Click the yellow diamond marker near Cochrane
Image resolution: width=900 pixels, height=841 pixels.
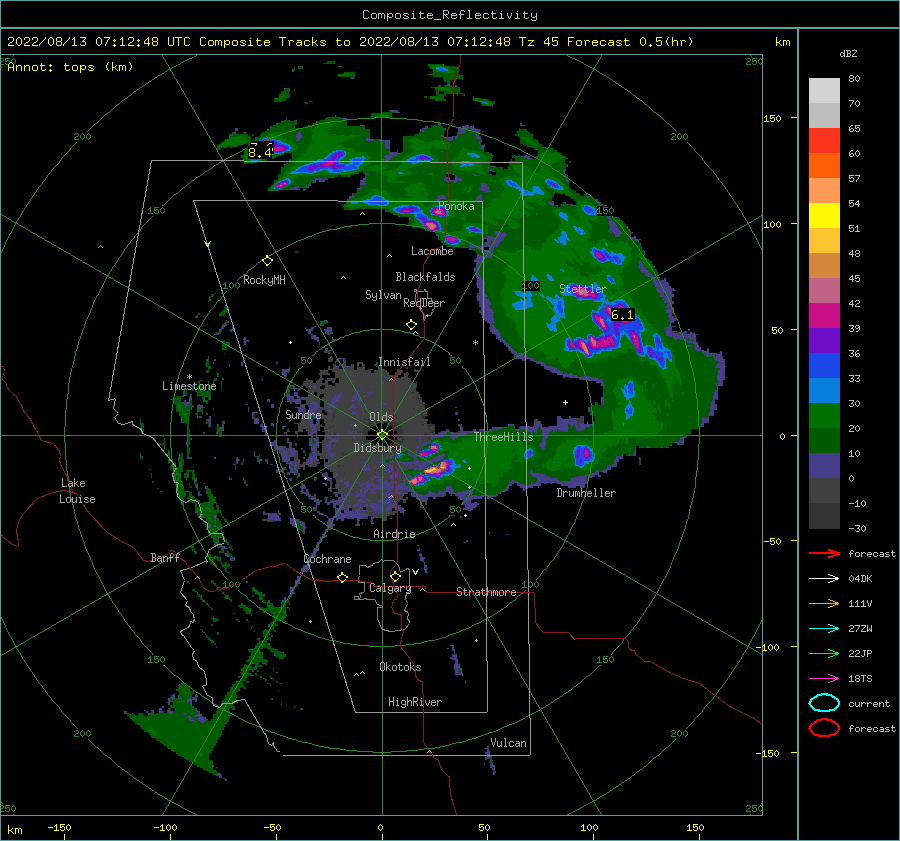tap(342, 577)
